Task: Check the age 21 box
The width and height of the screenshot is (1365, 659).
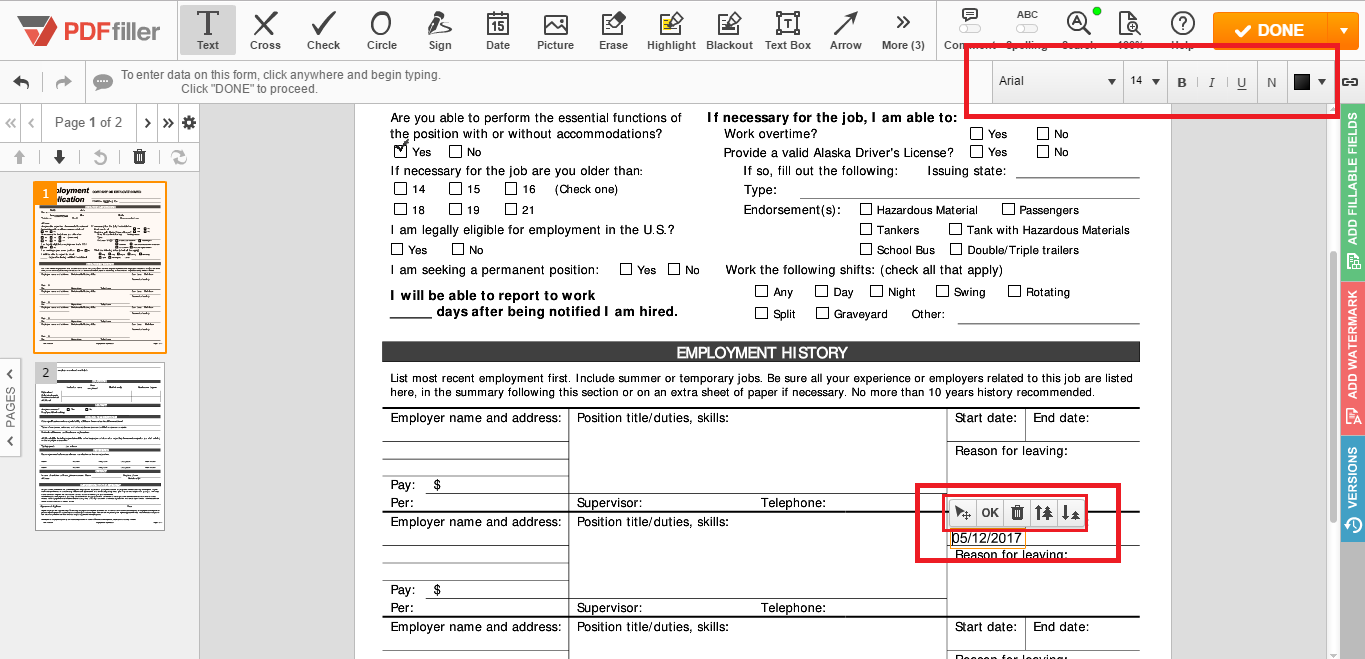Action: pos(511,209)
